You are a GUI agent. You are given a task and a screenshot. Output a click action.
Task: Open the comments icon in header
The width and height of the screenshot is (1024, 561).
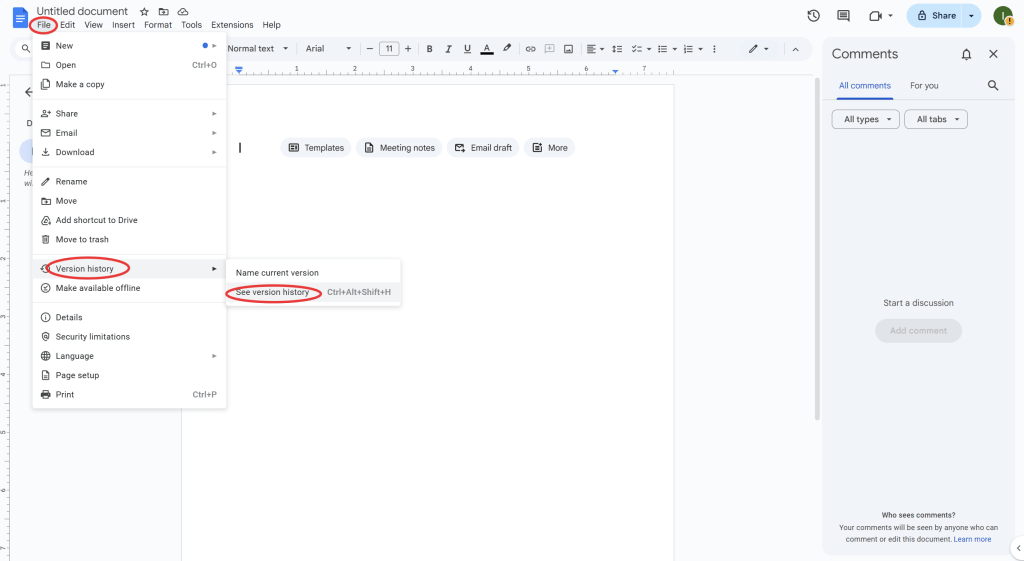coord(843,16)
